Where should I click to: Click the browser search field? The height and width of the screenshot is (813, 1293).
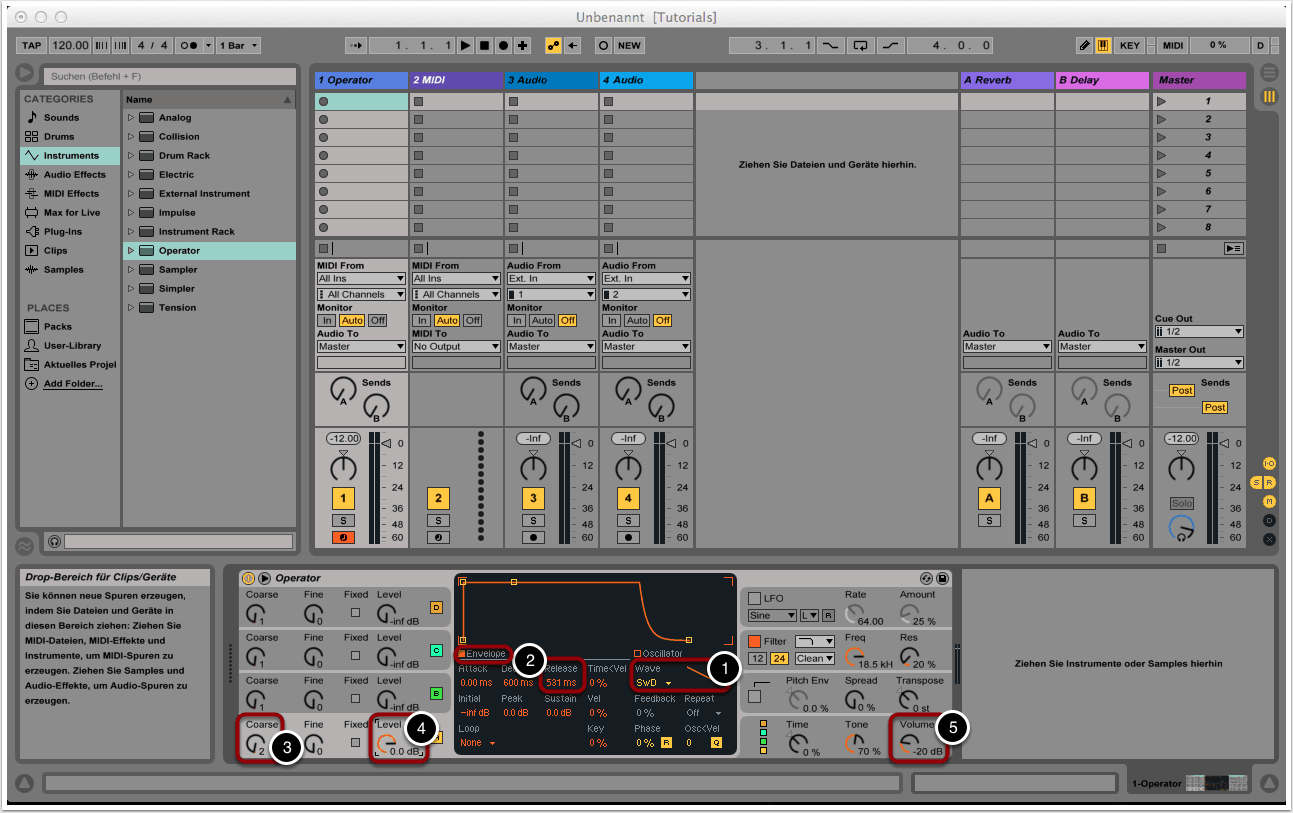click(x=168, y=76)
